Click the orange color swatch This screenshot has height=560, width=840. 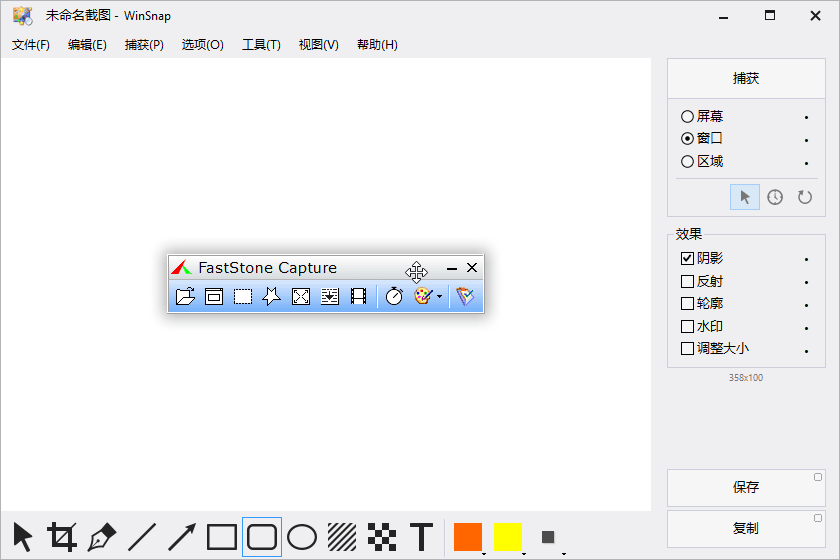point(467,537)
